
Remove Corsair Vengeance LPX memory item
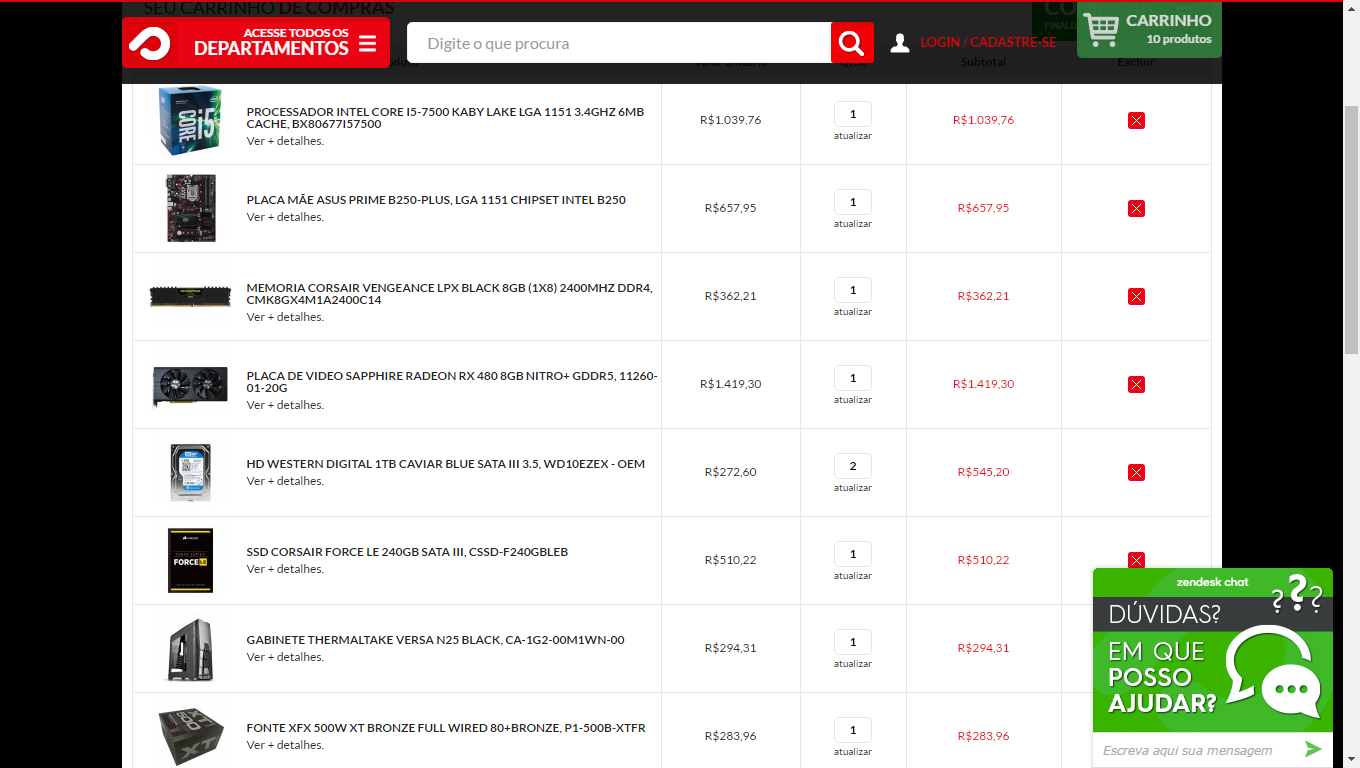click(1136, 296)
